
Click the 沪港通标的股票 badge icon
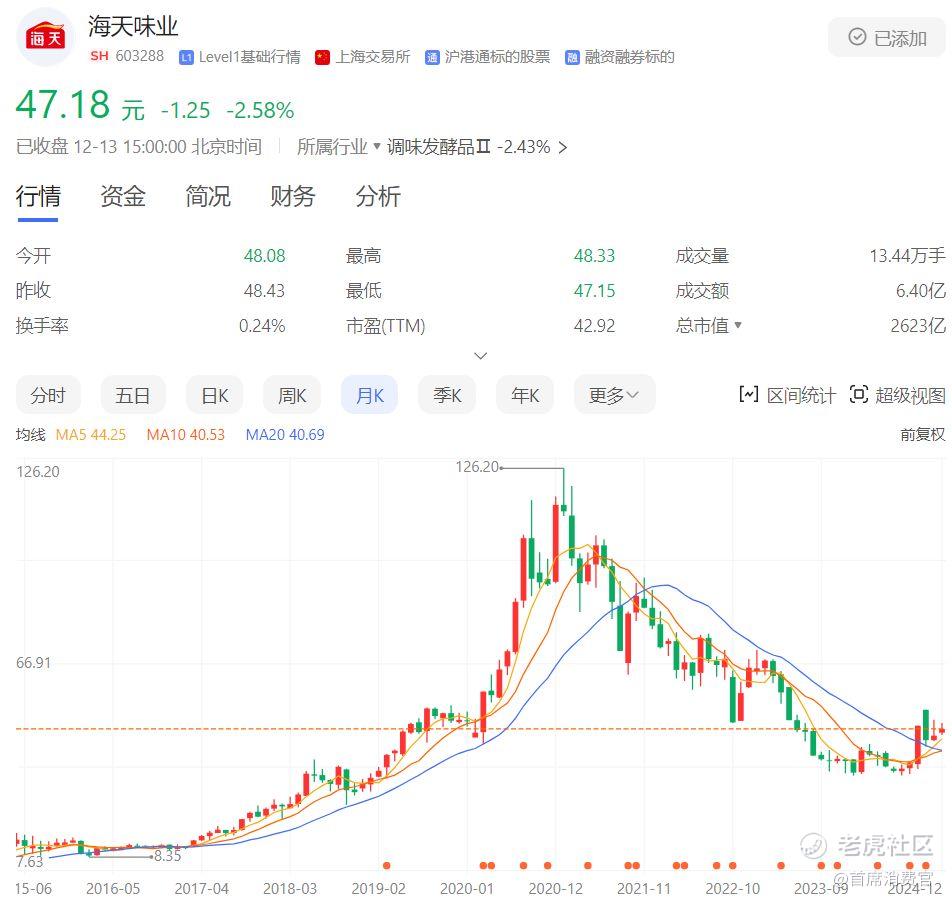point(432,58)
